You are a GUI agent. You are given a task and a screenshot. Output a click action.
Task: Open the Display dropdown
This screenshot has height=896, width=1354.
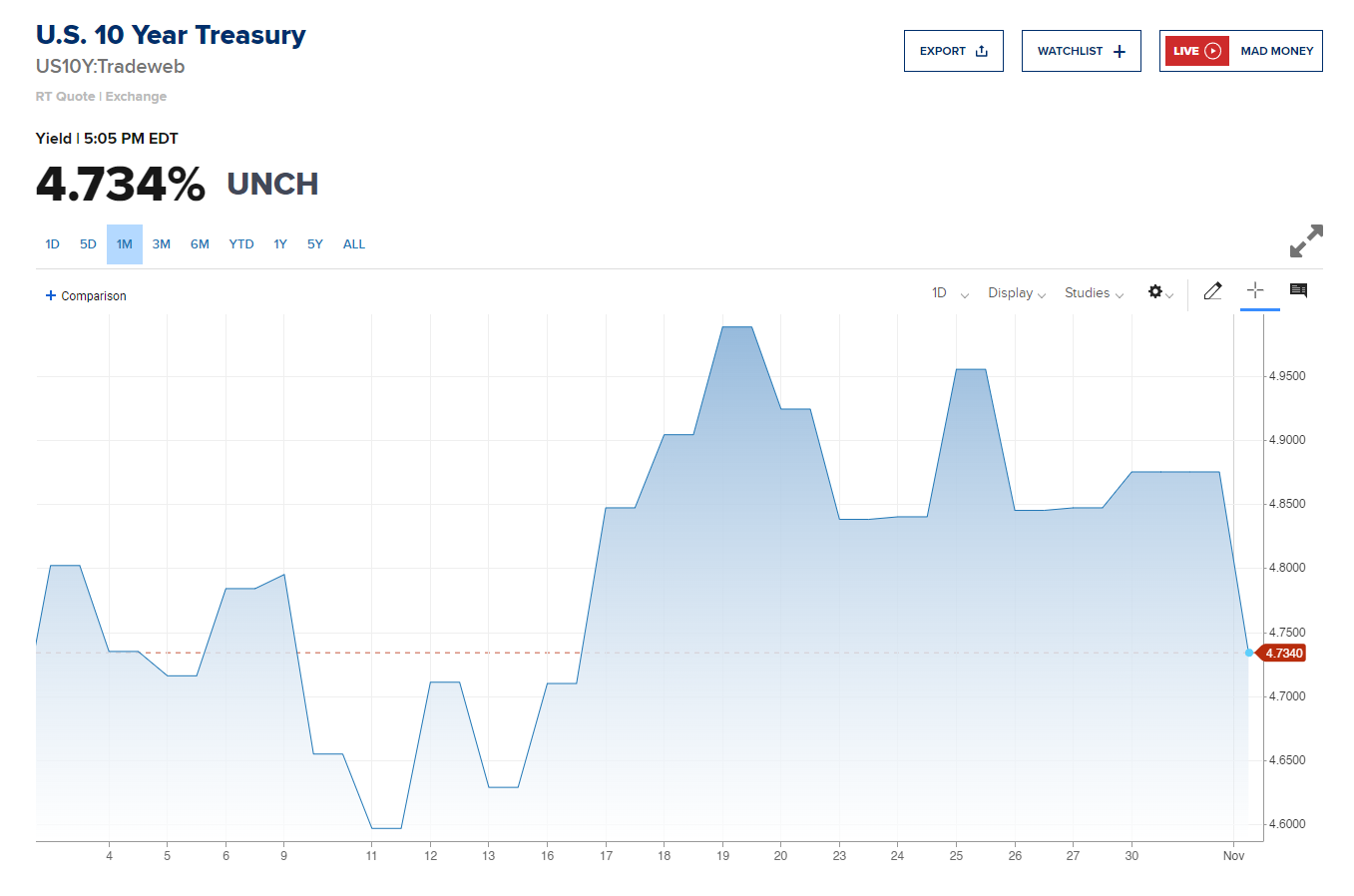pos(1017,293)
